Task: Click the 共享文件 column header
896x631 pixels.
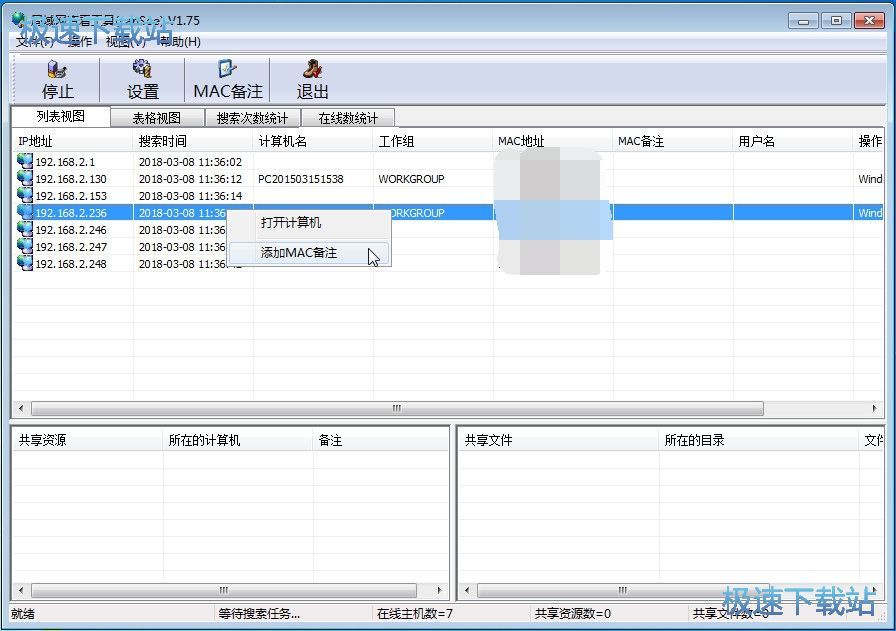Action: point(558,440)
